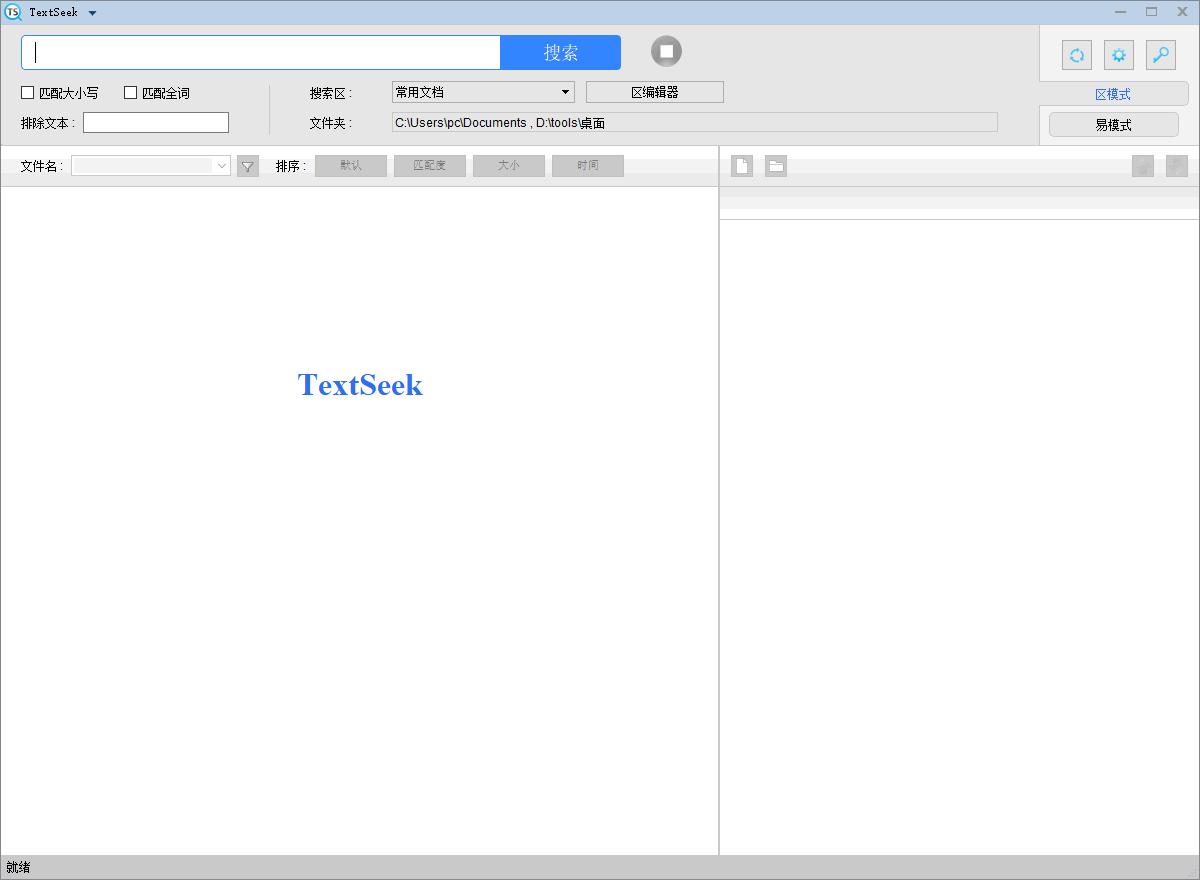Click the open file document icon
1200x880 pixels.
tap(742, 166)
